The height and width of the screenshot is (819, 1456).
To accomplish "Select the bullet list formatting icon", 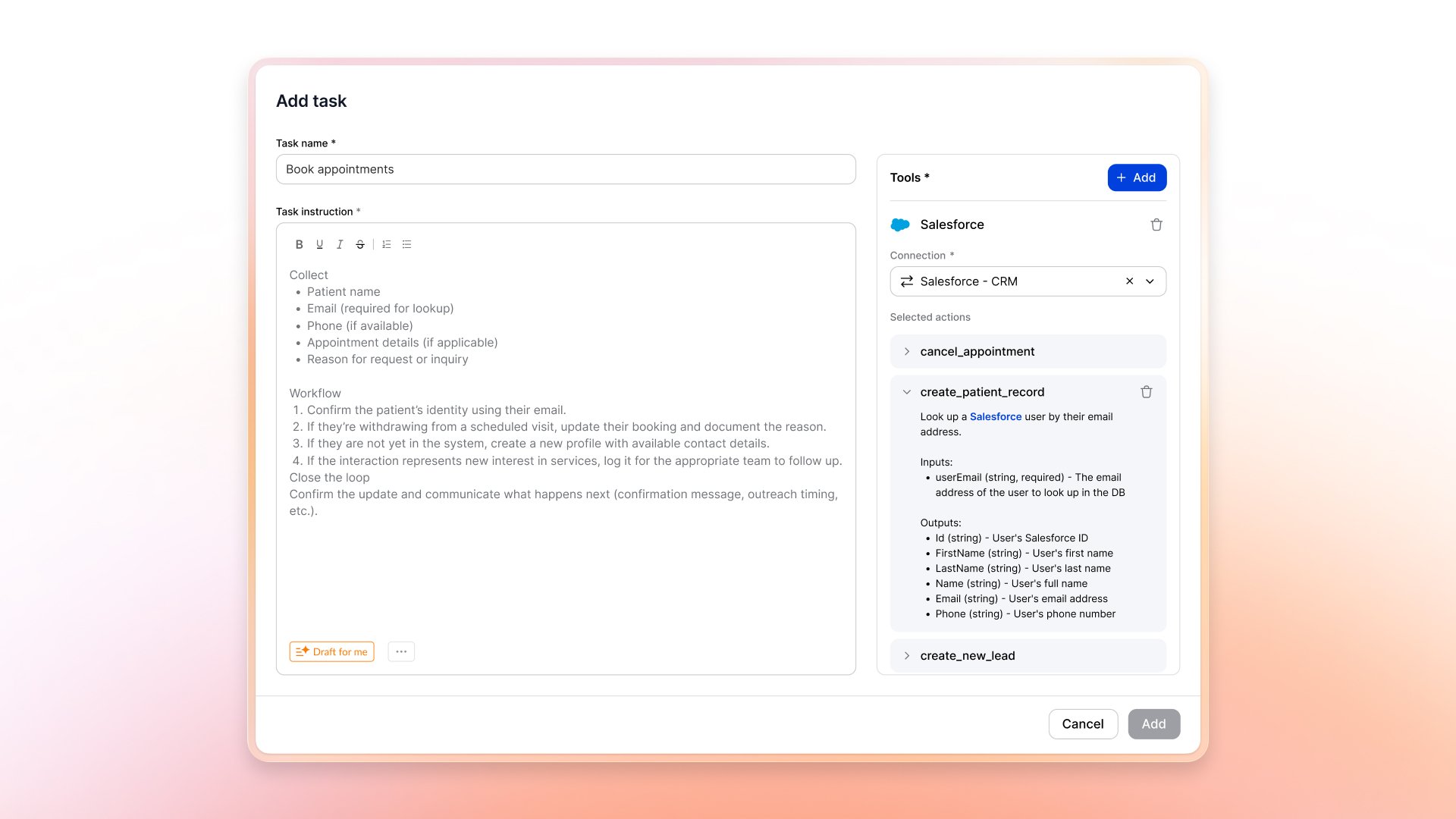I will (x=406, y=244).
